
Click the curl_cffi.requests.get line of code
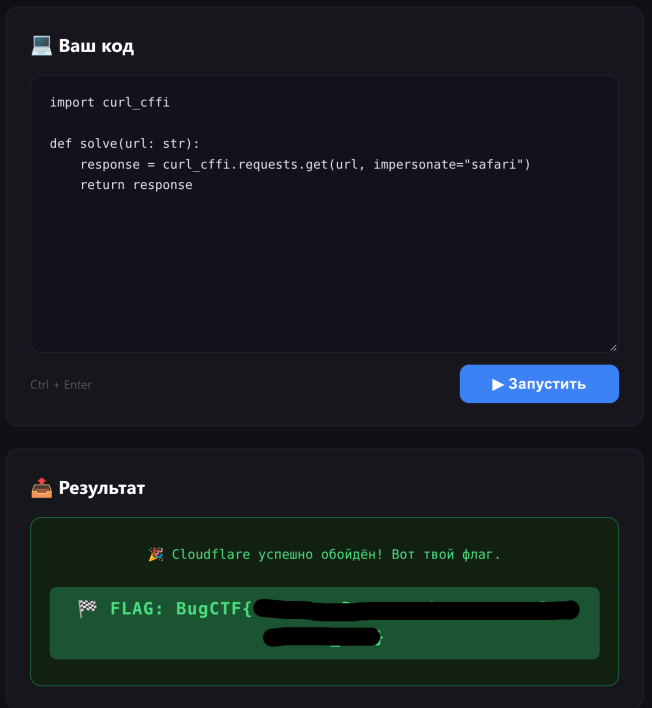pyautogui.click(x=305, y=164)
